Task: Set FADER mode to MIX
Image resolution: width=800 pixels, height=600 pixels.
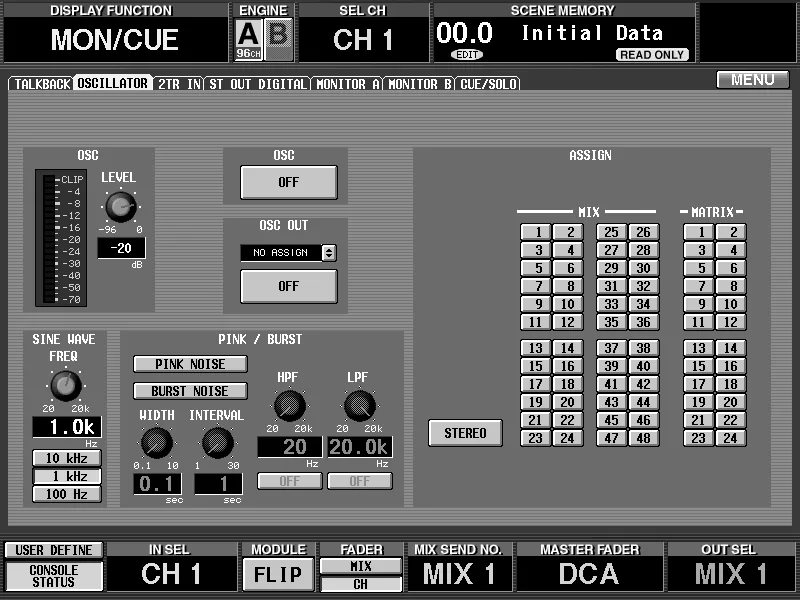Action: tap(361, 566)
